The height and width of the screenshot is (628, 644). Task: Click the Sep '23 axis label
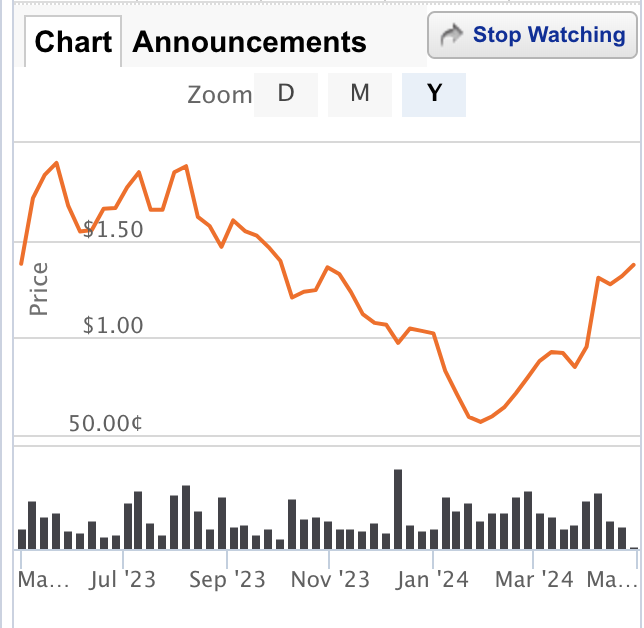[227, 580]
